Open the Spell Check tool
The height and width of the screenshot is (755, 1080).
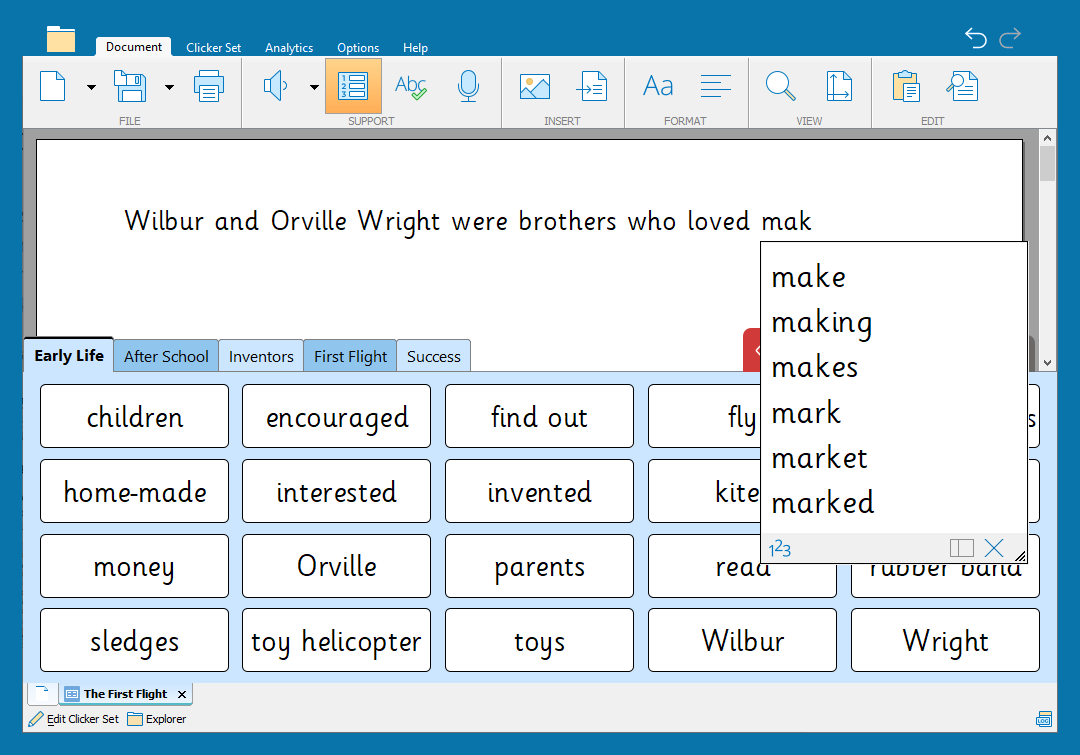pos(411,86)
